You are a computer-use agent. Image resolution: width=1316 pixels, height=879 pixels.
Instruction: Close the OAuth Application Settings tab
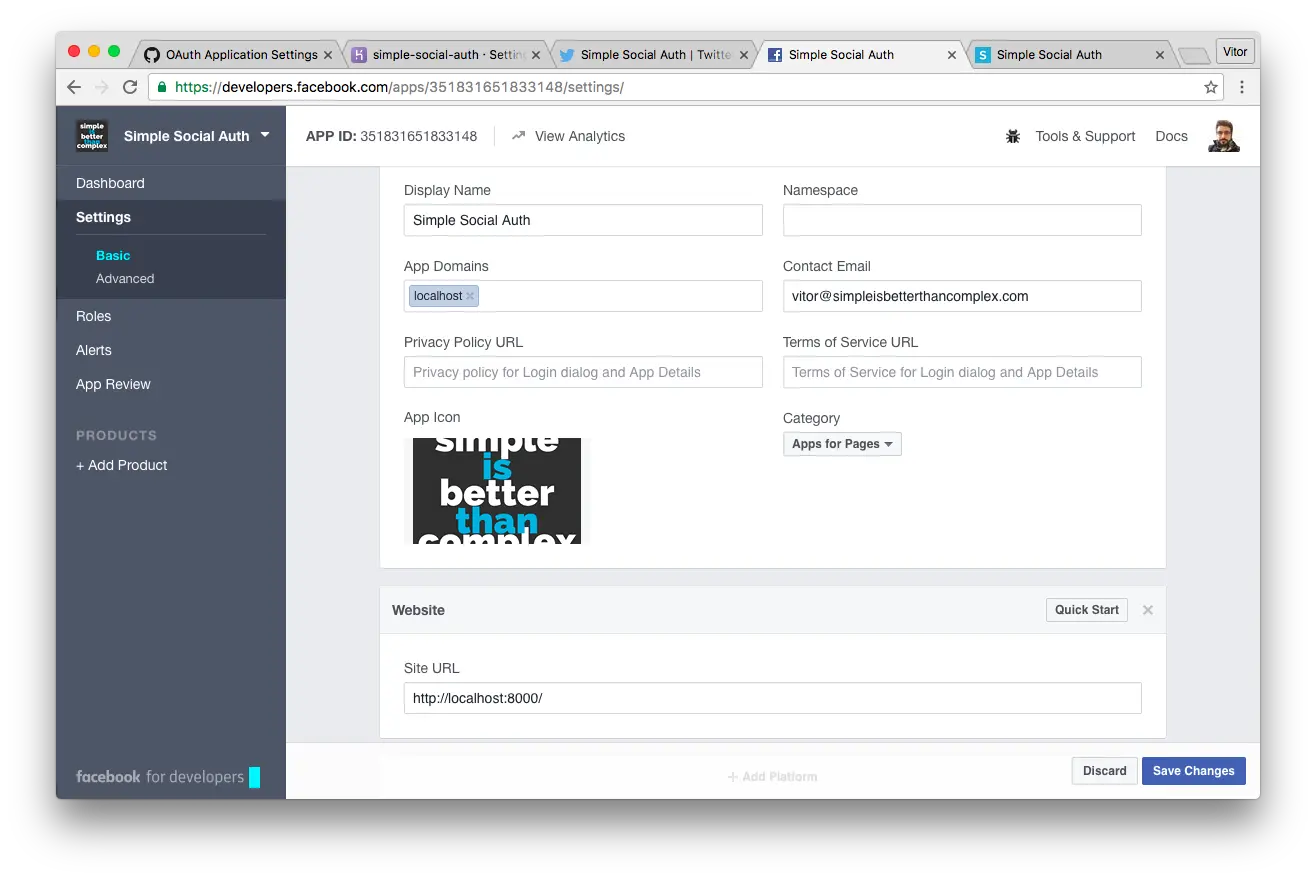pyautogui.click(x=328, y=55)
